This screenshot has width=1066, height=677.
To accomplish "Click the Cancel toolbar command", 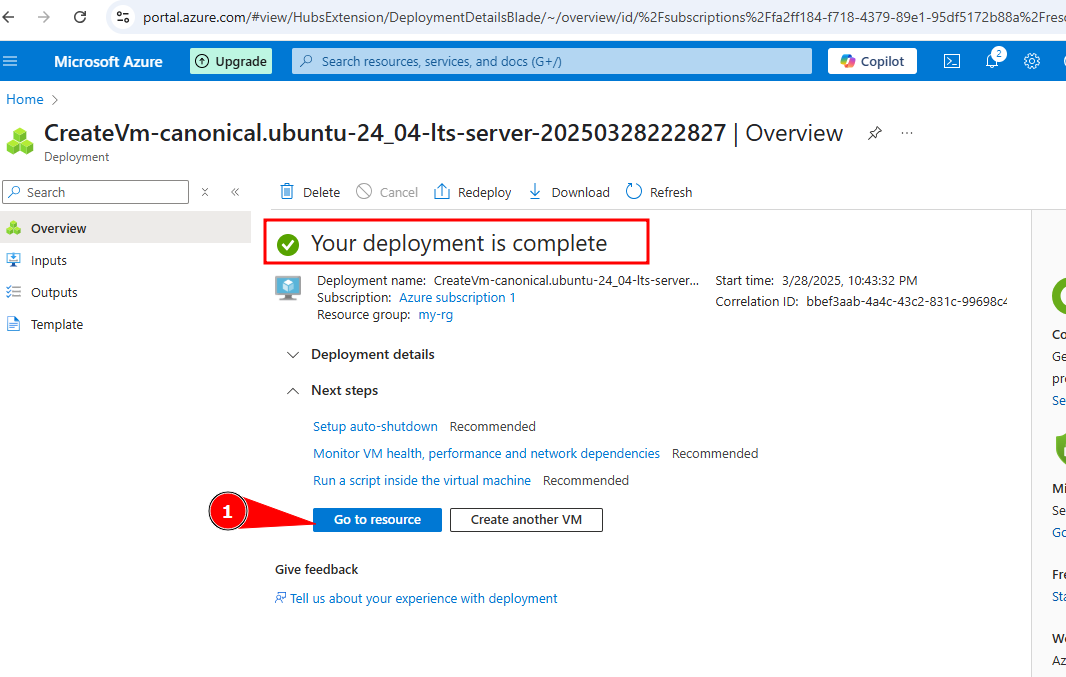I will tap(387, 192).
